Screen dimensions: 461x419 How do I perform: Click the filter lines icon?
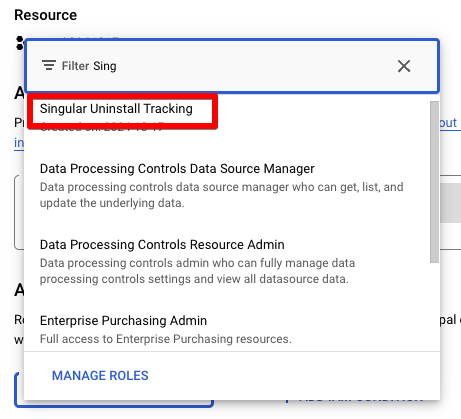(x=49, y=65)
